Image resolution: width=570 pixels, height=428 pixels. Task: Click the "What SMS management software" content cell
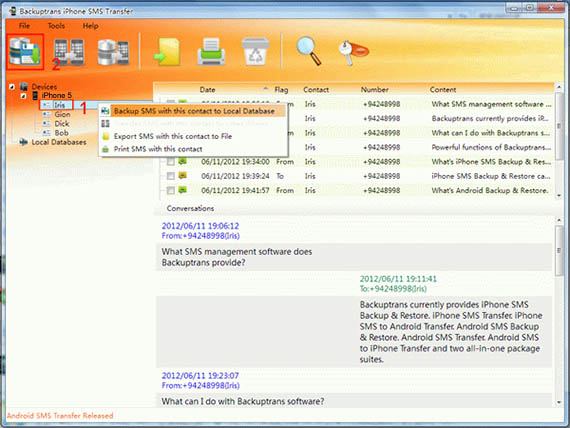point(491,104)
